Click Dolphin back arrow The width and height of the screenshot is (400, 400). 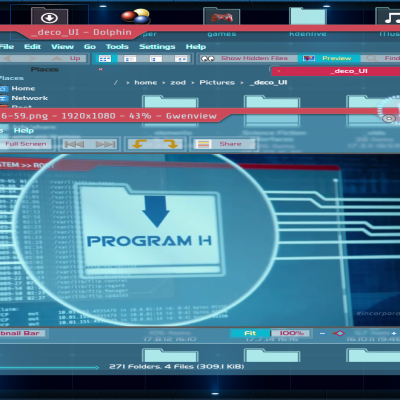coord(7,59)
